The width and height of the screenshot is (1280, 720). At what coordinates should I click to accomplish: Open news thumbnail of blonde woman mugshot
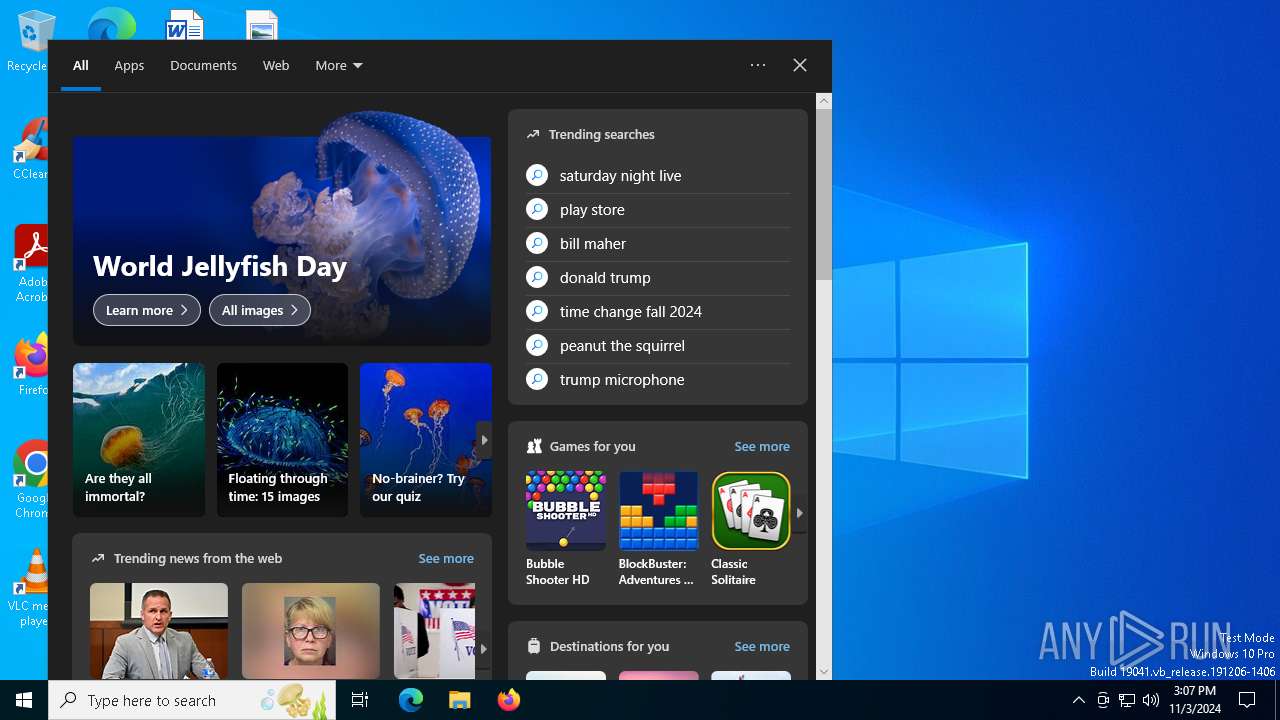pos(311,631)
